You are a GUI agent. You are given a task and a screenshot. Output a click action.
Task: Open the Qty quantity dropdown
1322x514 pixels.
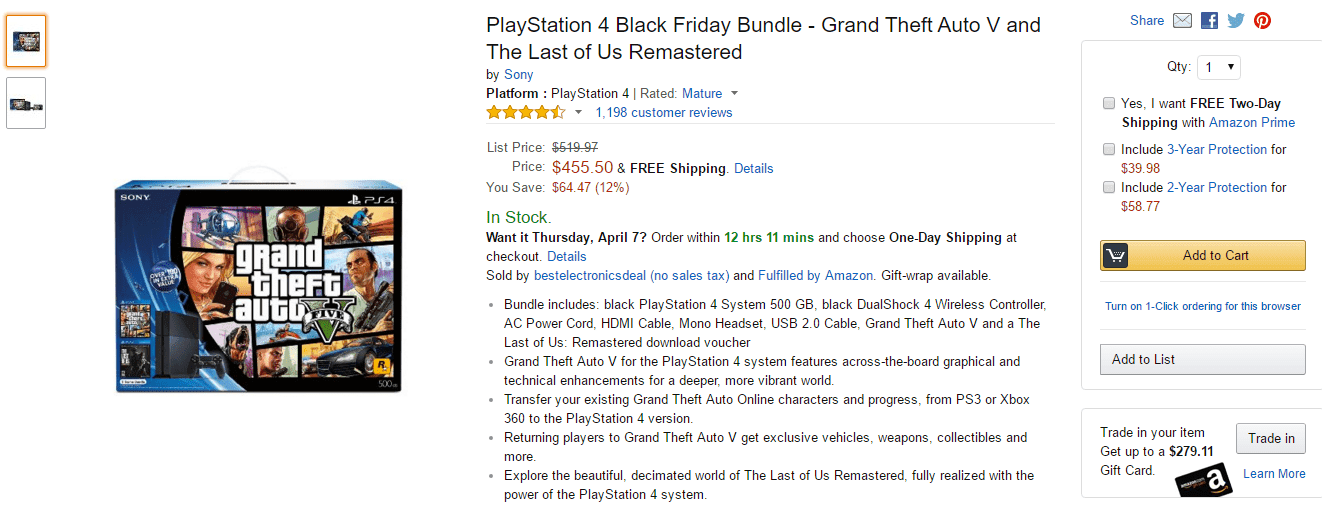coord(1219,67)
